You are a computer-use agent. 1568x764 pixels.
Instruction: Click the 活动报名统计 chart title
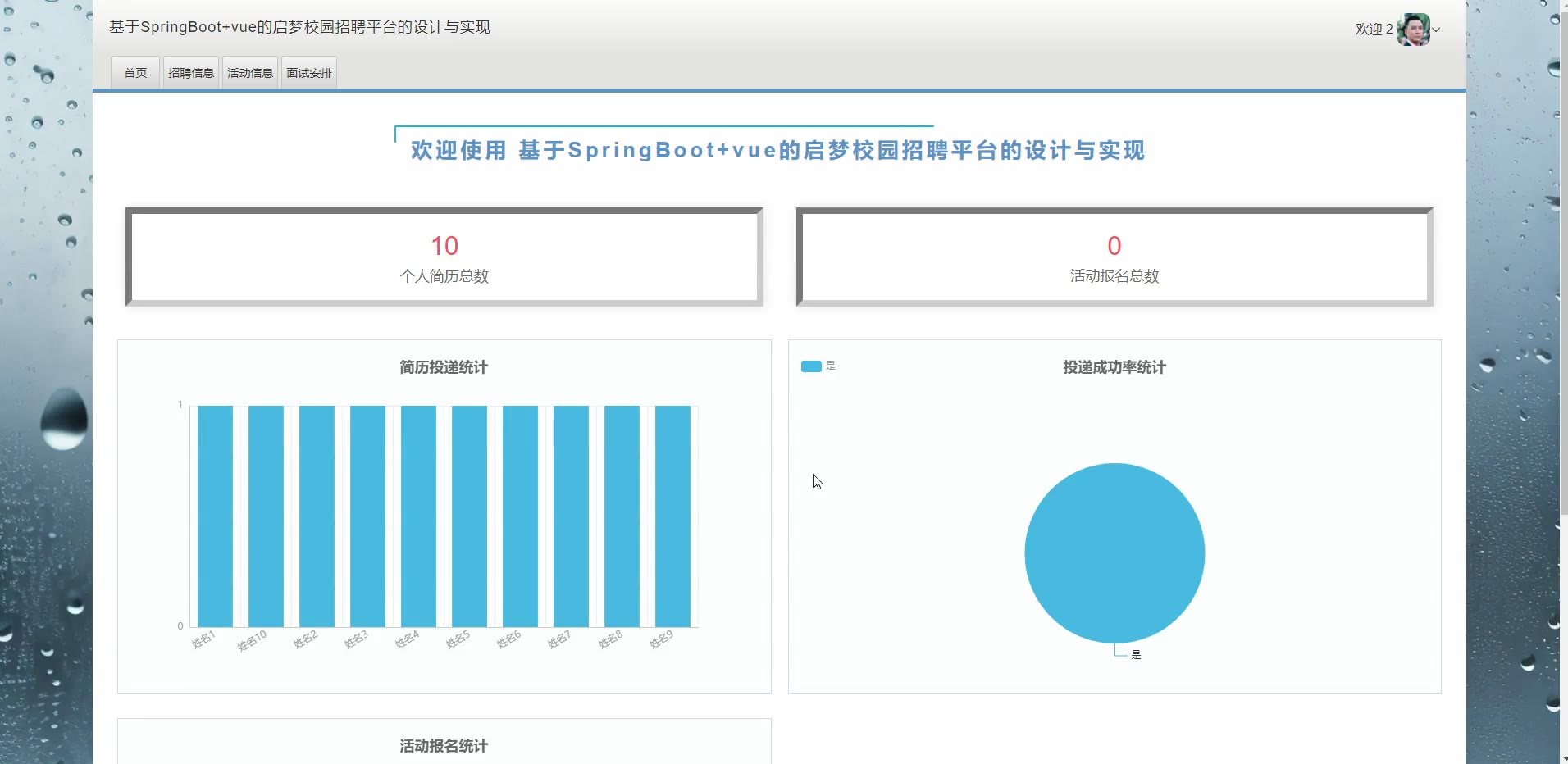(x=444, y=746)
